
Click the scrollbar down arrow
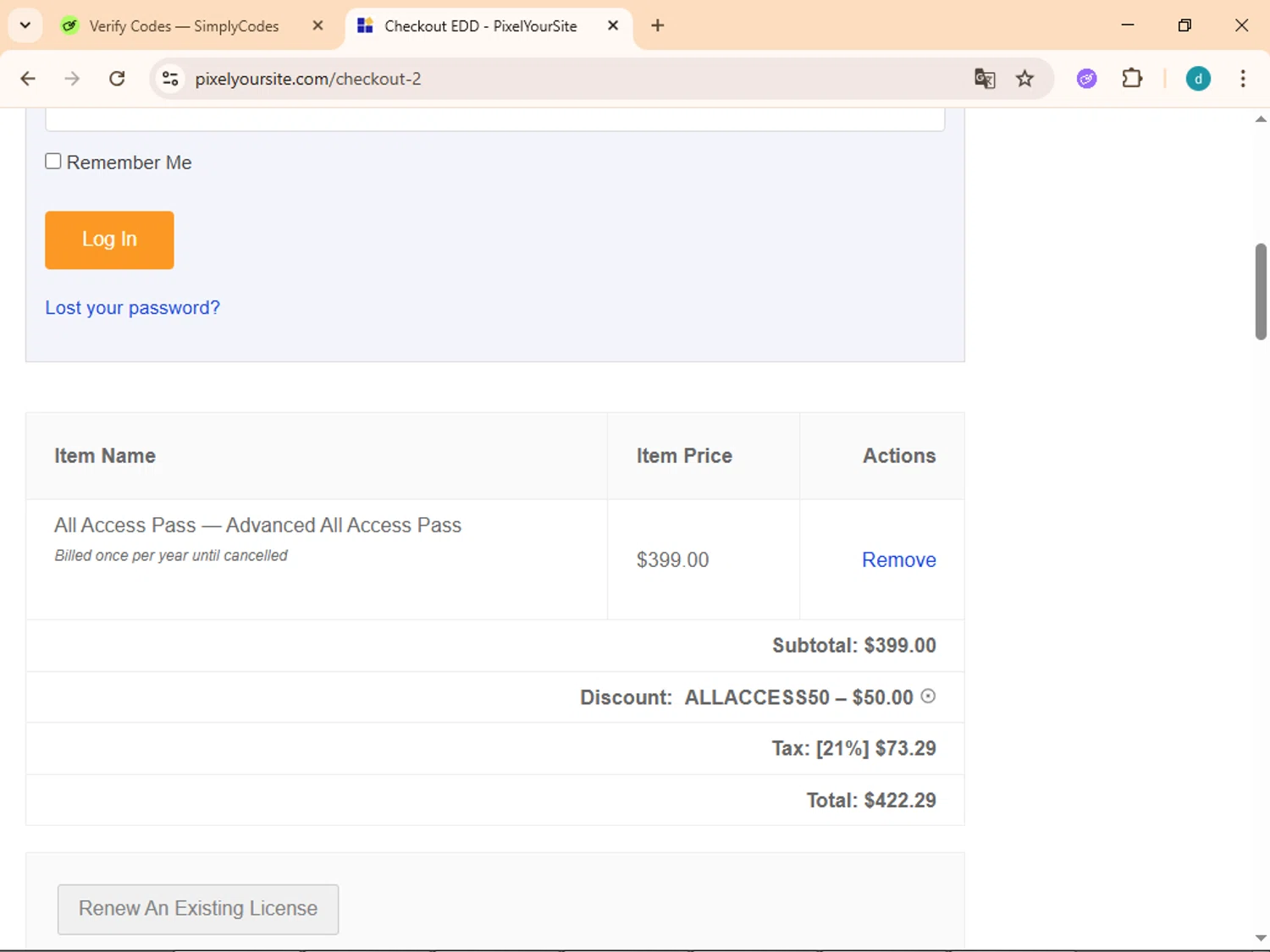pos(1261,938)
